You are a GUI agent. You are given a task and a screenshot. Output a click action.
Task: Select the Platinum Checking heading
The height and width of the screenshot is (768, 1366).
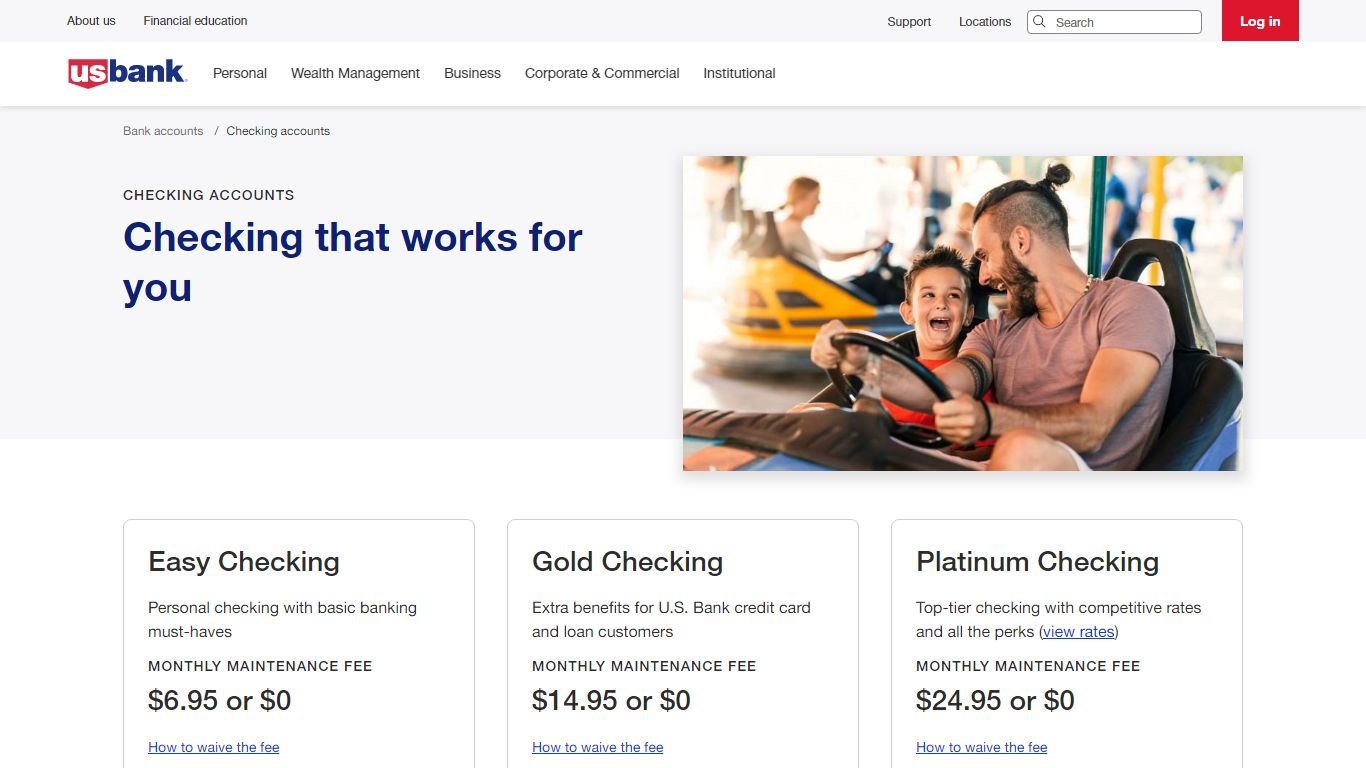pos(1037,562)
